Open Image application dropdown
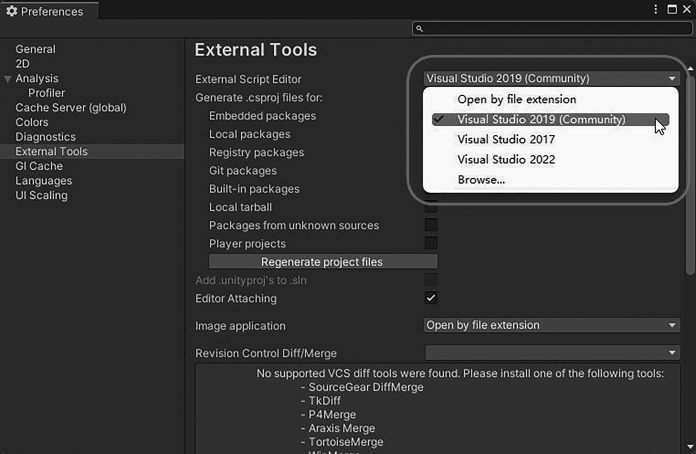The height and width of the screenshot is (454, 696). (x=552, y=325)
